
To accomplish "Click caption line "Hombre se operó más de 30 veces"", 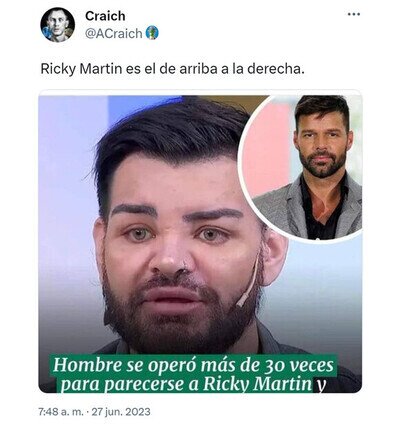I will [x=193, y=365].
